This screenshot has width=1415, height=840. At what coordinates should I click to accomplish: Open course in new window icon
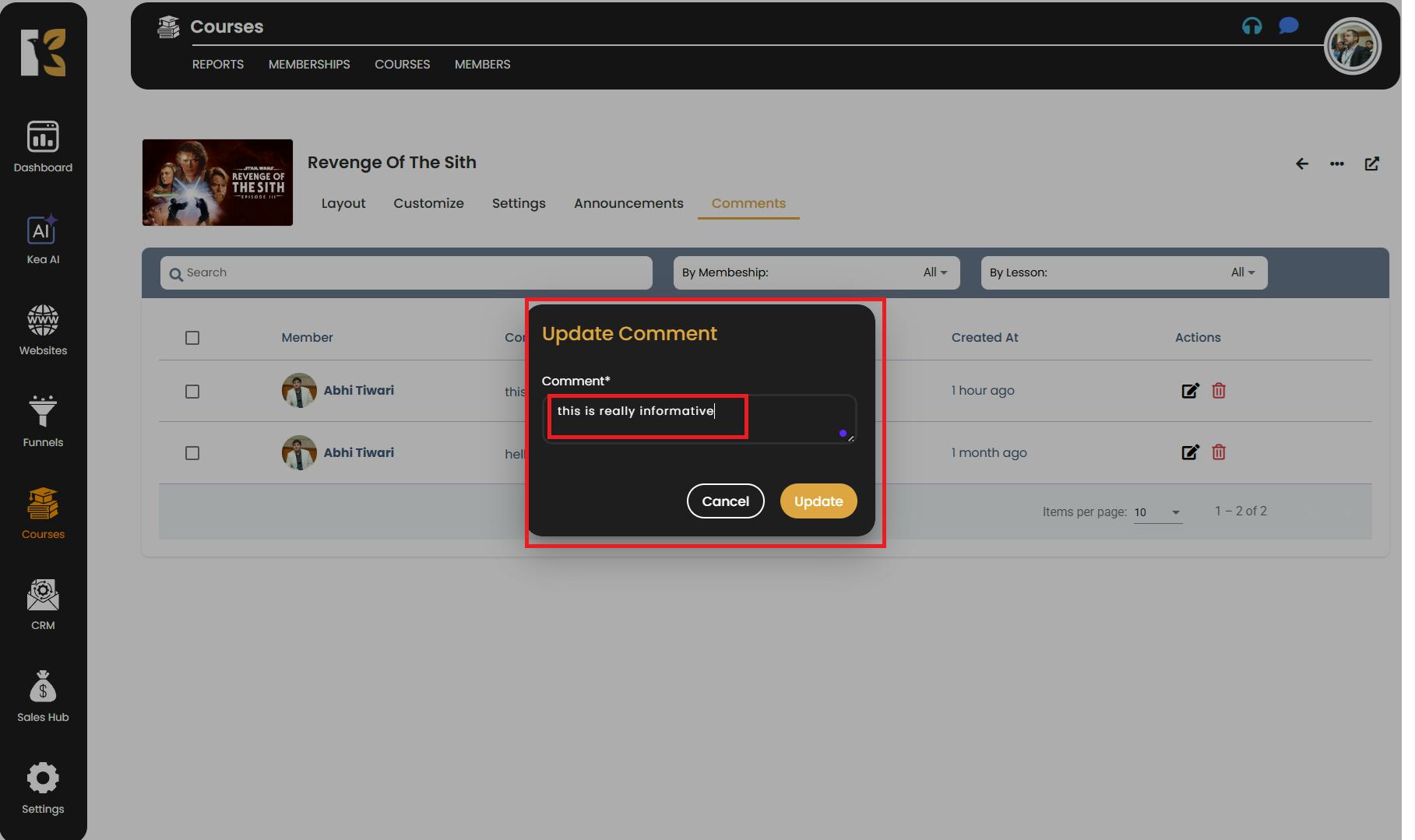coord(1371,163)
